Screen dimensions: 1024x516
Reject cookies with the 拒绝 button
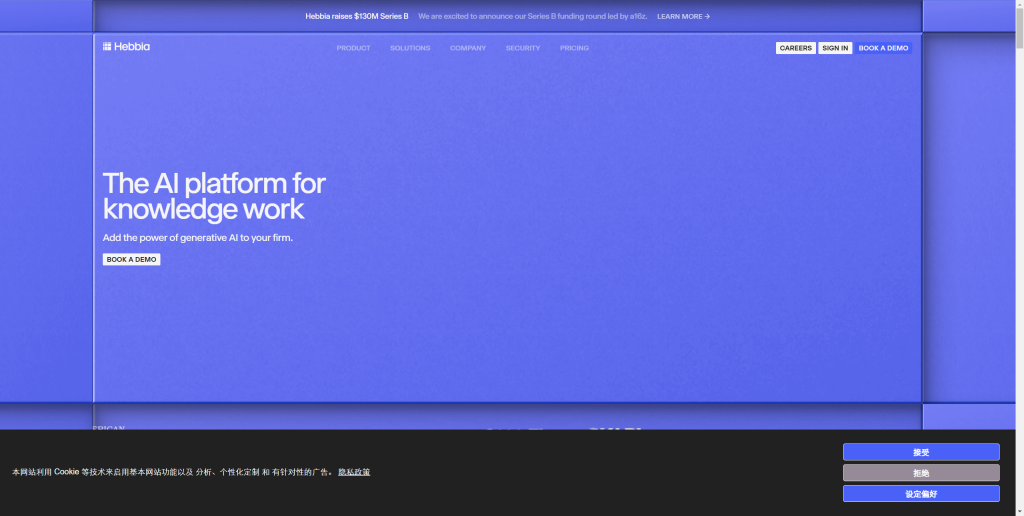point(921,473)
